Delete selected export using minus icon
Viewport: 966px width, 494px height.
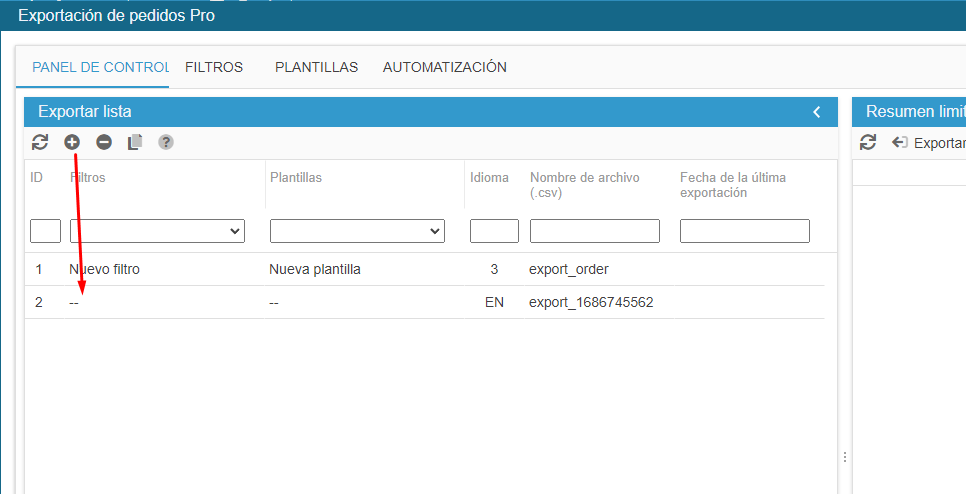click(104, 142)
